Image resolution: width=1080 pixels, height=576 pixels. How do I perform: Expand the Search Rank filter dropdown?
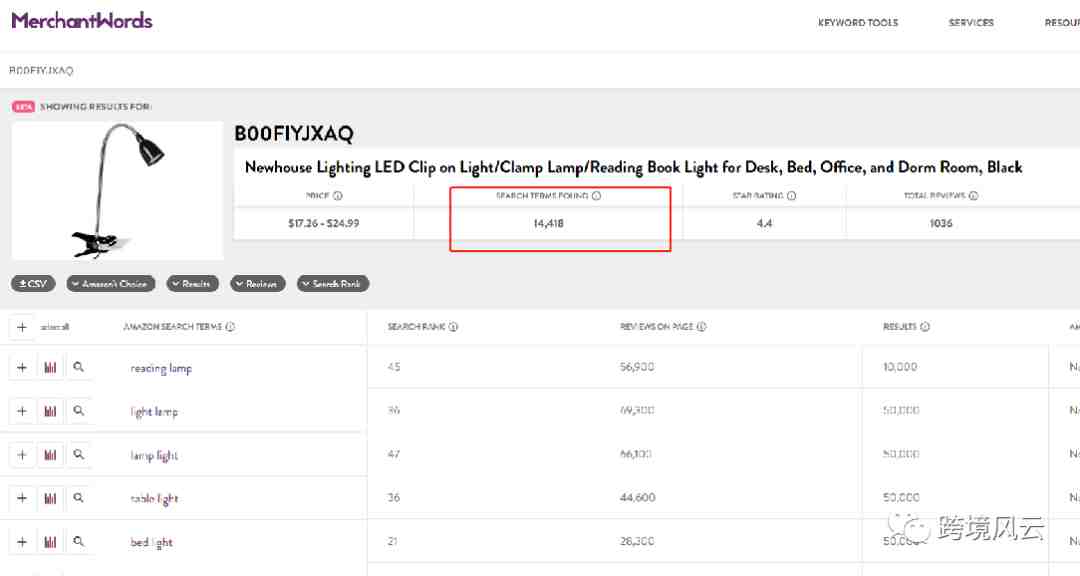pyautogui.click(x=333, y=284)
